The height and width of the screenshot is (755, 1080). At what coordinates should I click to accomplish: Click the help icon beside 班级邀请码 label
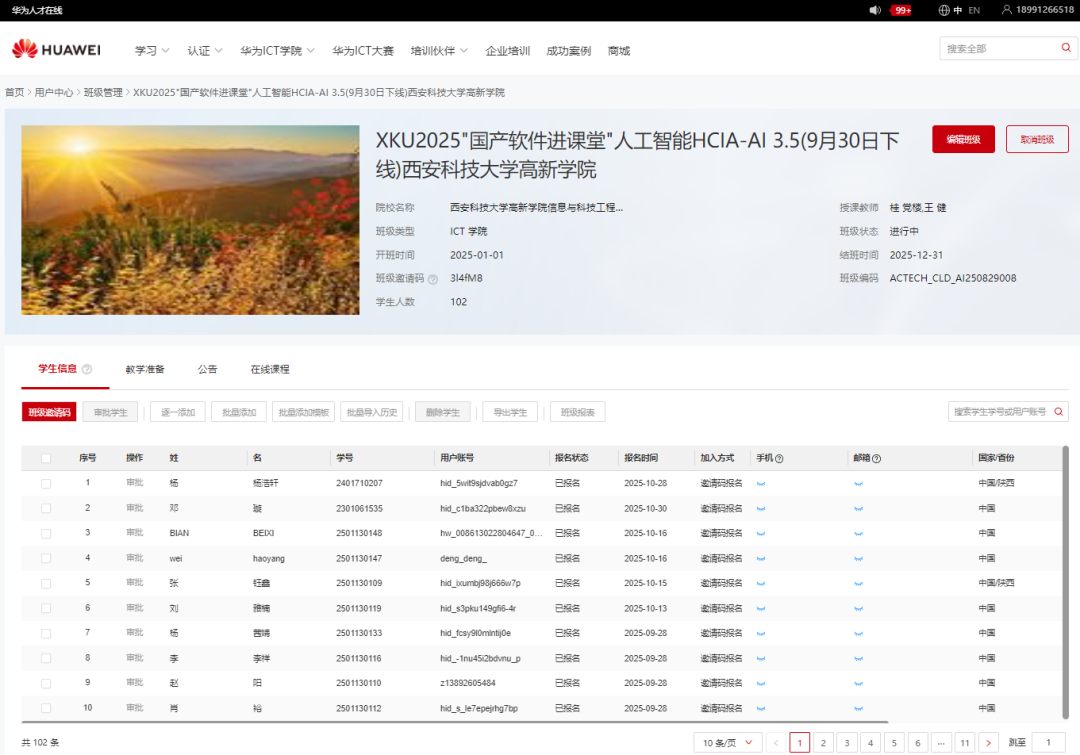click(x=433, y=279)
